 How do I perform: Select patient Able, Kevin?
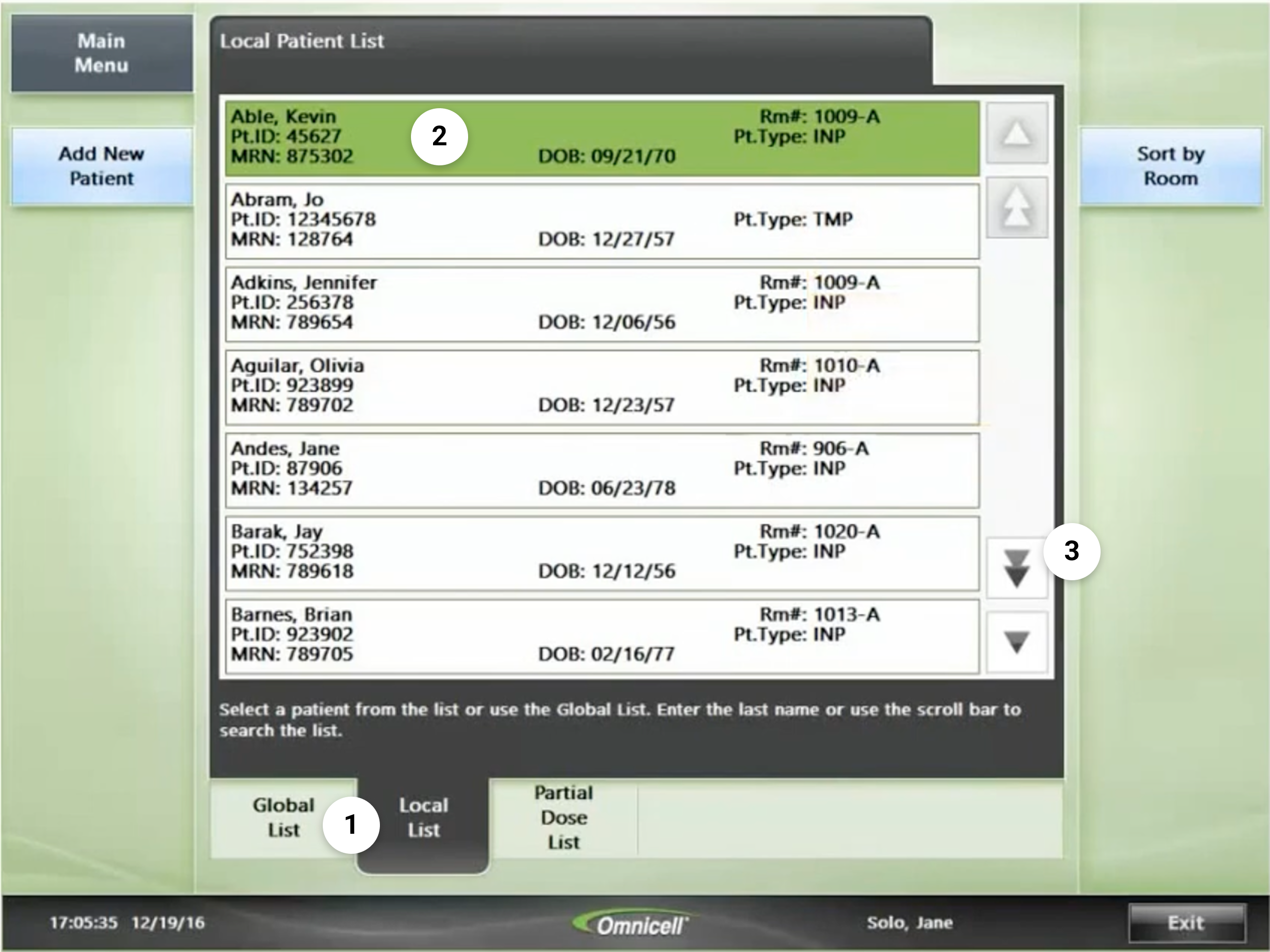[x=602, y=138]
